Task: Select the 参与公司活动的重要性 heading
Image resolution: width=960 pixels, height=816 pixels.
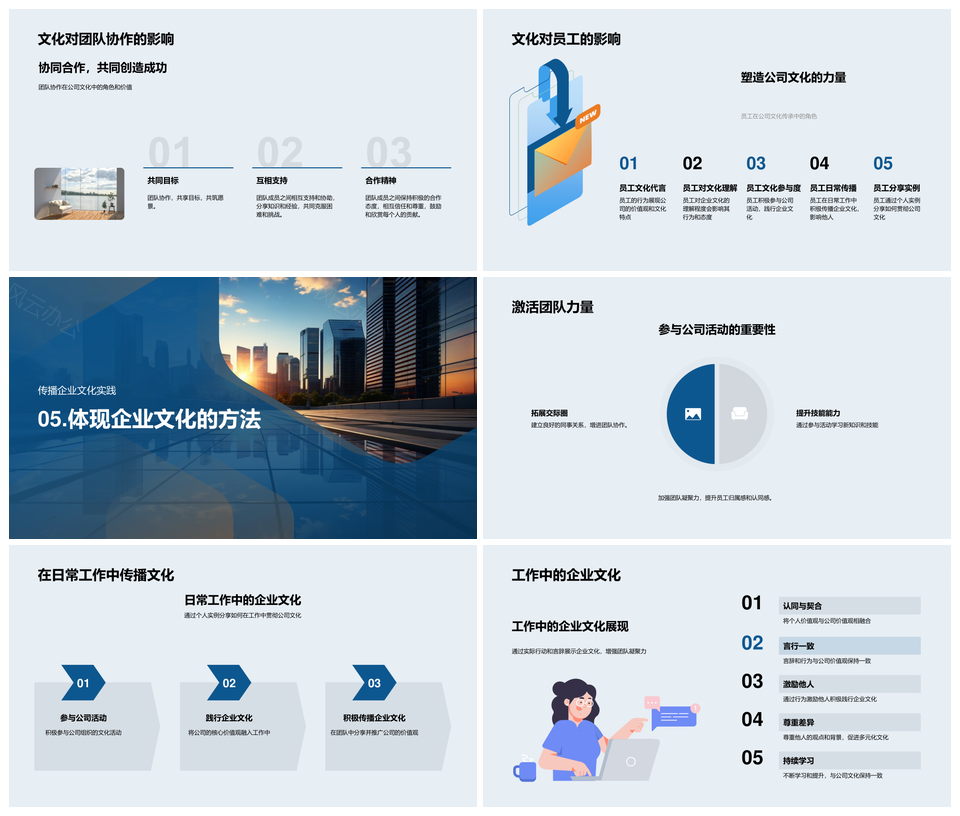Action: click(716, 329)
